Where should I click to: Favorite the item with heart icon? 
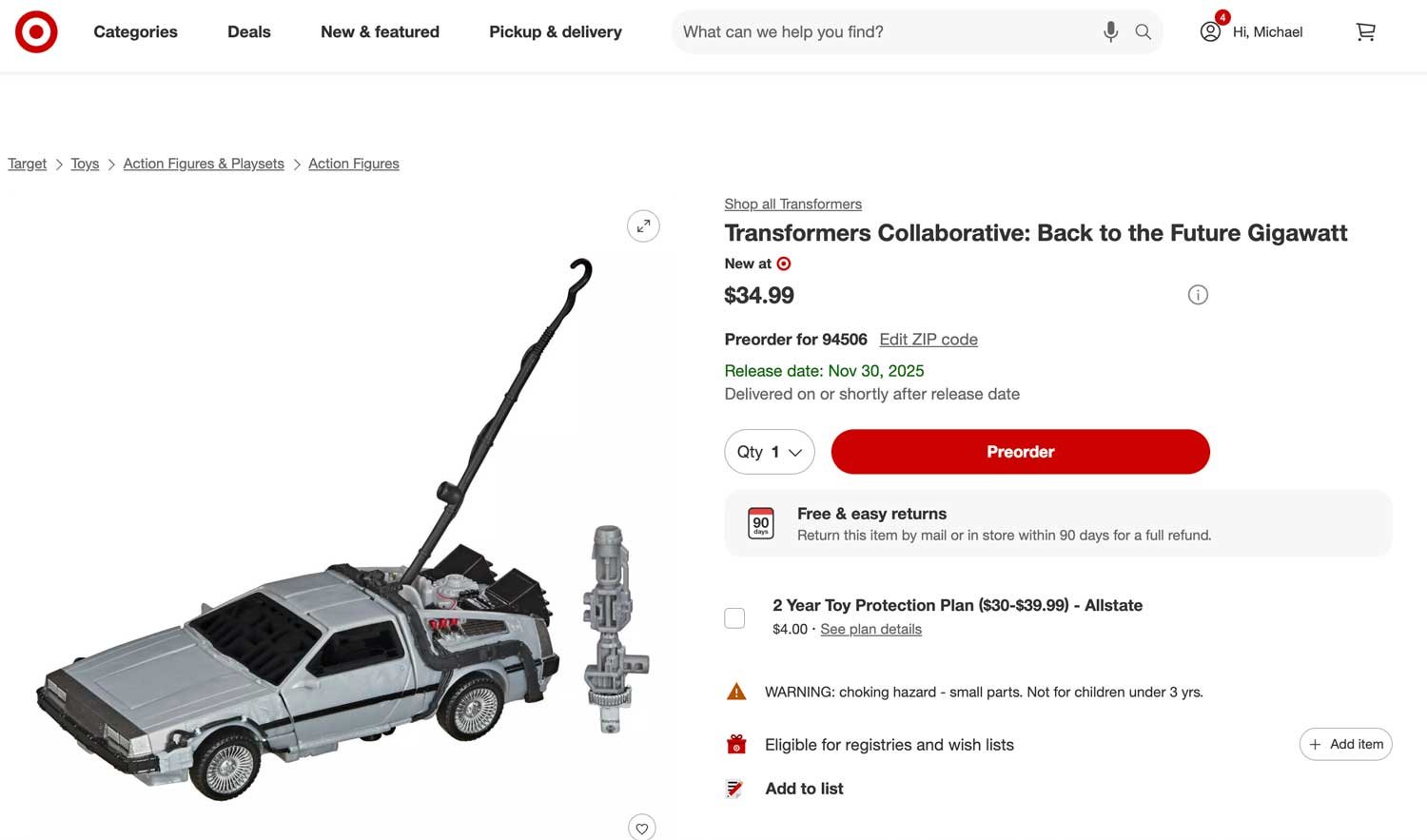(642, 829)
